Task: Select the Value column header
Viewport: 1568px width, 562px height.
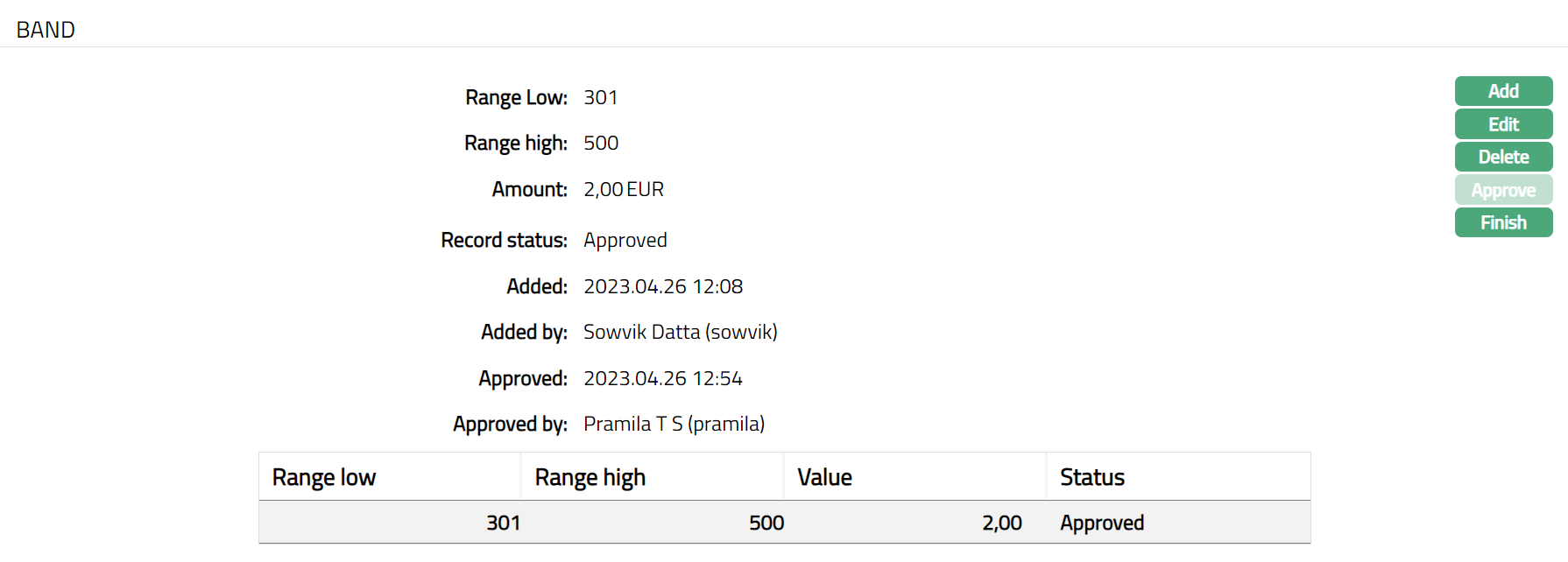Action: pos(824,477)
